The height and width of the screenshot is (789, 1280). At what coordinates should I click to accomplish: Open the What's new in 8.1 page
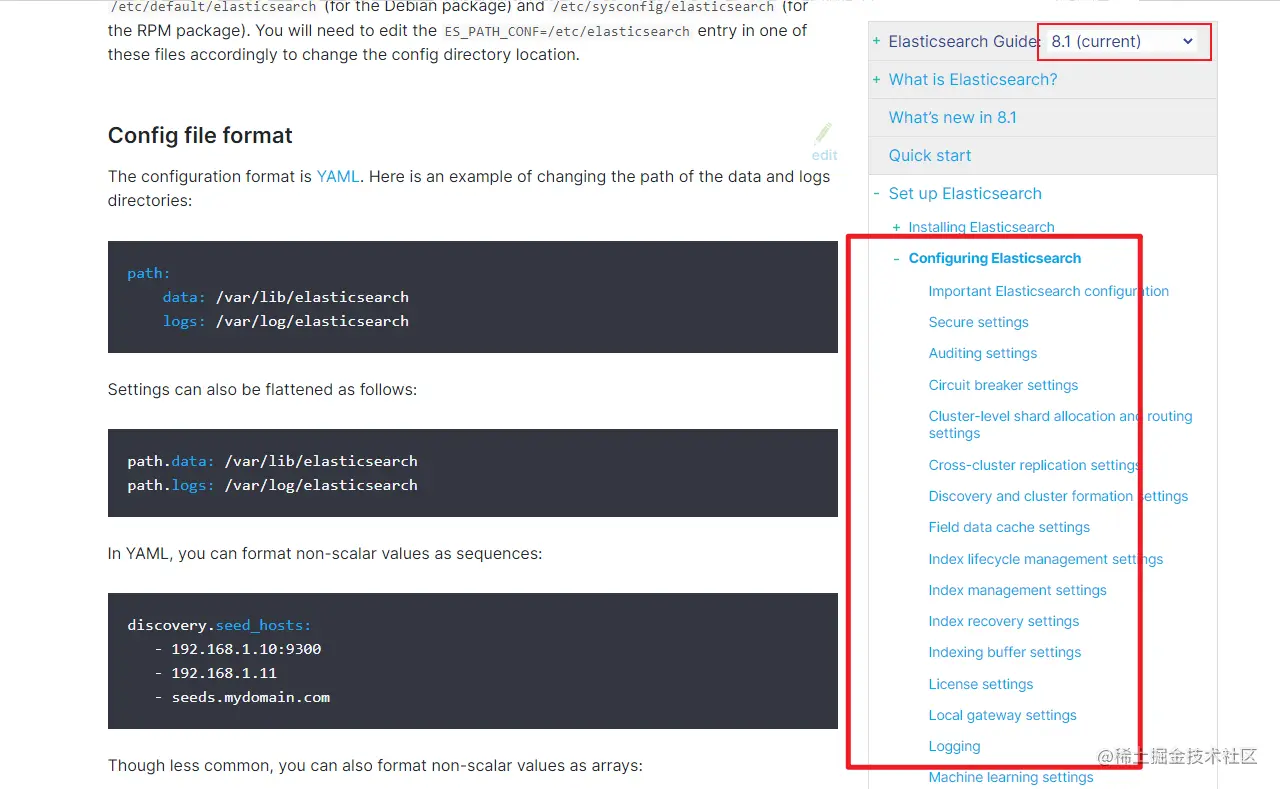[x=952, y=117]
